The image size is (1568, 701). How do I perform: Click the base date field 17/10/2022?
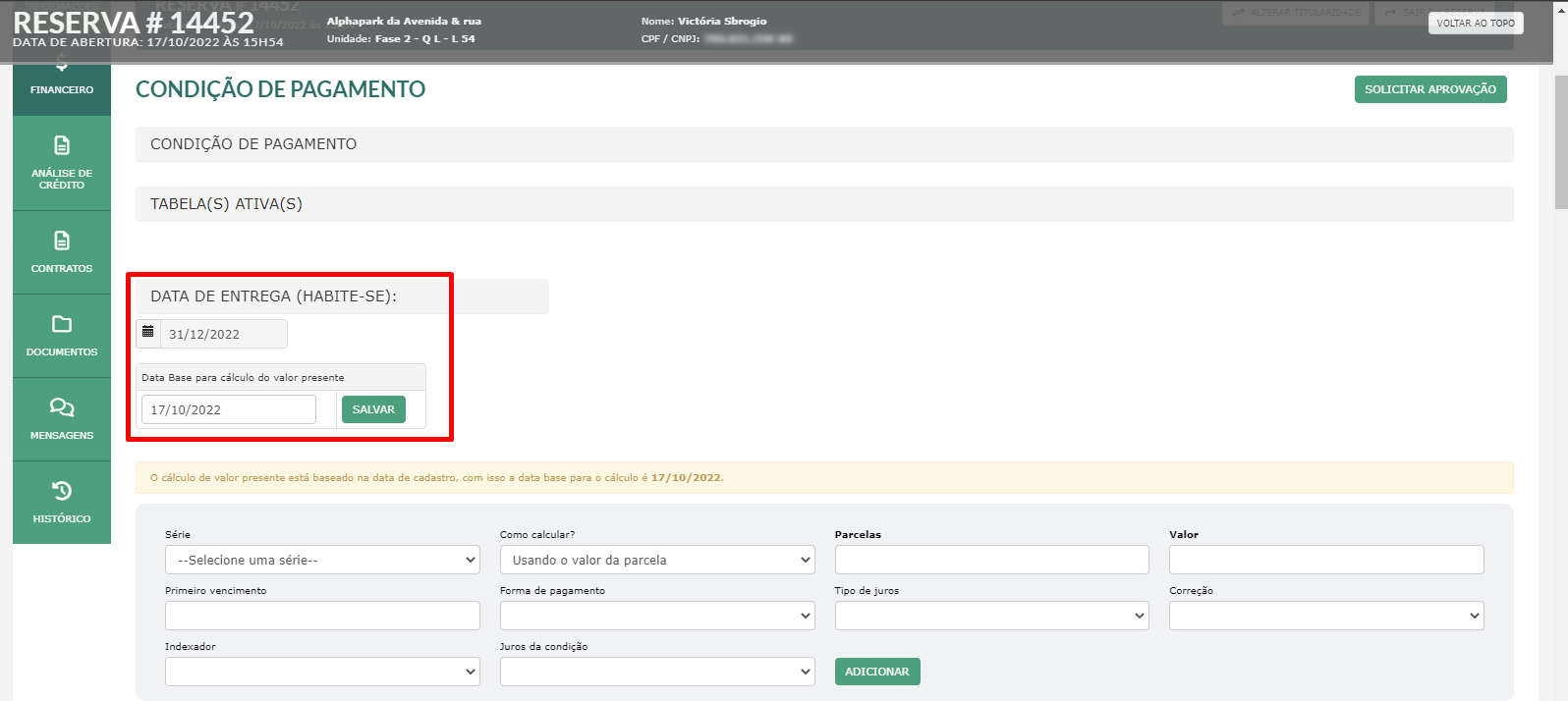pos(229,409)
